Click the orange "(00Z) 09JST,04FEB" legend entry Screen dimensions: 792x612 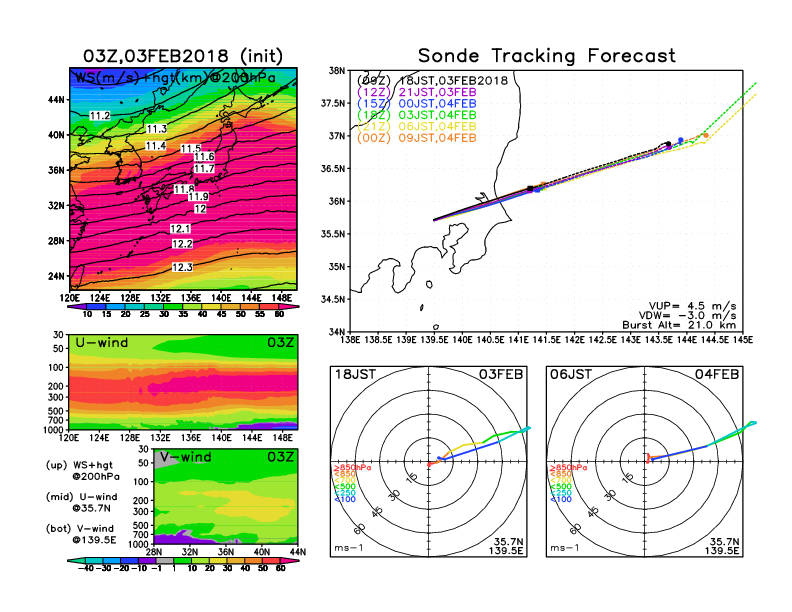click(x=417, y=138)
